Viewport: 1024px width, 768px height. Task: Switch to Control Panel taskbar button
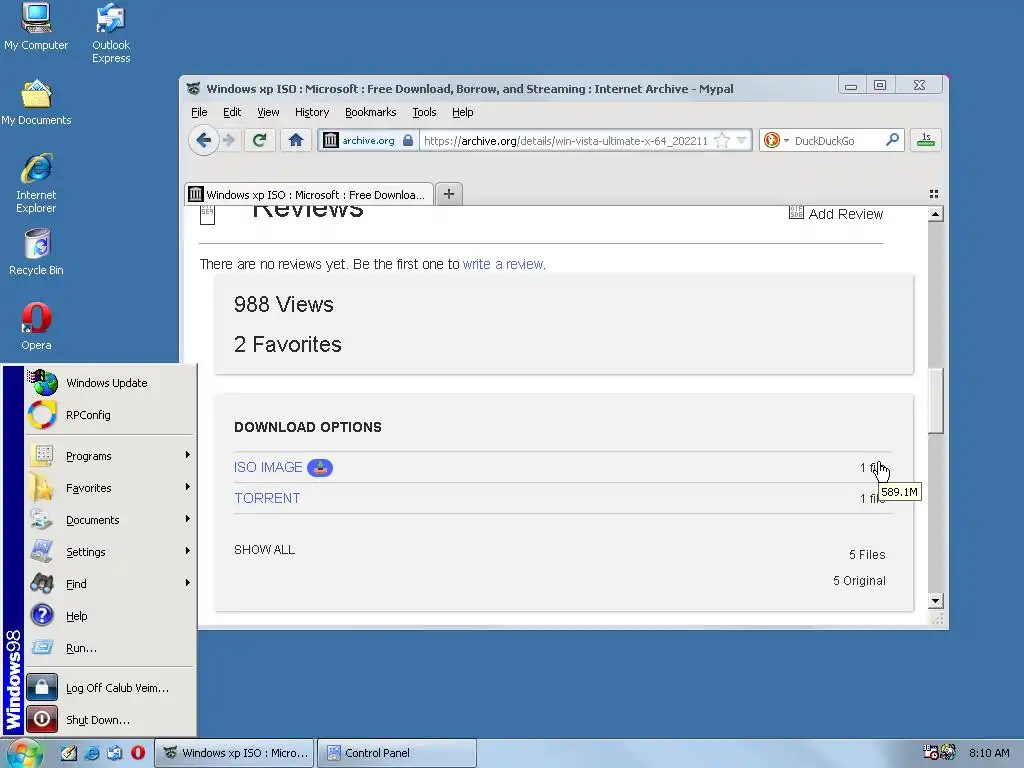click(x=397, y=753)
